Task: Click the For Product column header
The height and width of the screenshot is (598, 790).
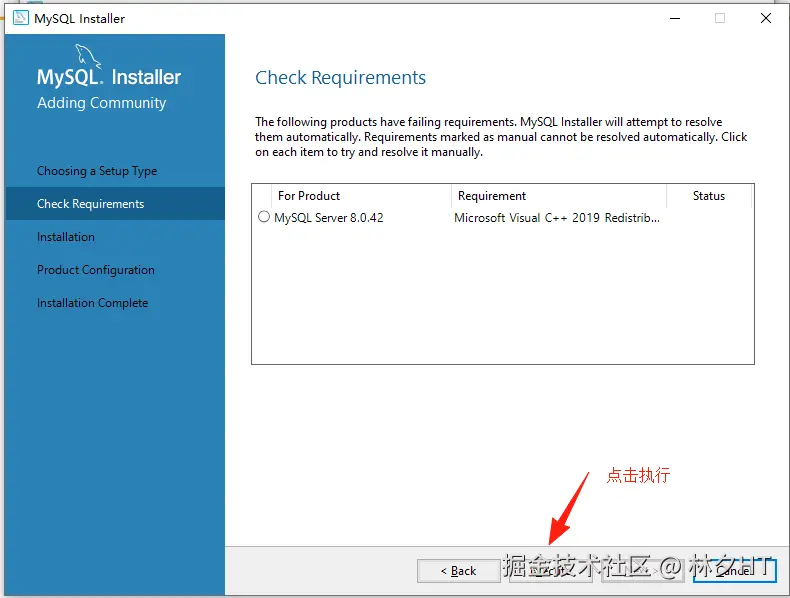Action: (x=361, y=196)
